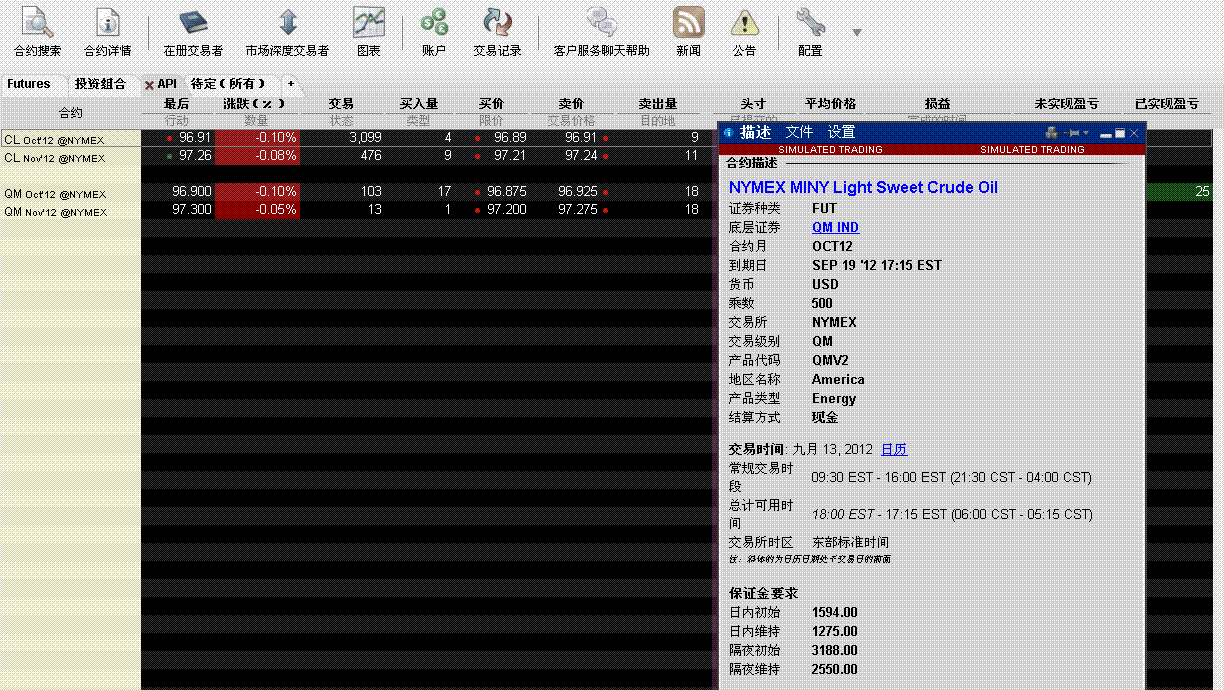Open the 设置 menu in description window
Viewport: 1224px width, 690px height.
[841, 132]
